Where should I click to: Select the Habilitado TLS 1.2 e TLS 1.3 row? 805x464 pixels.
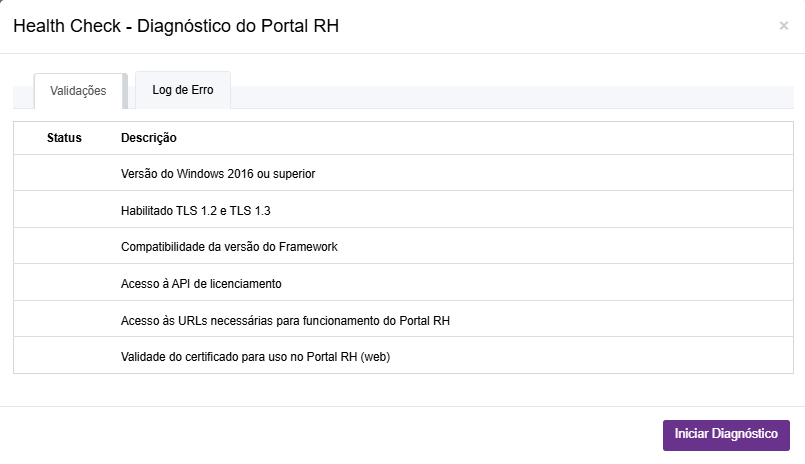click(196, 211)
